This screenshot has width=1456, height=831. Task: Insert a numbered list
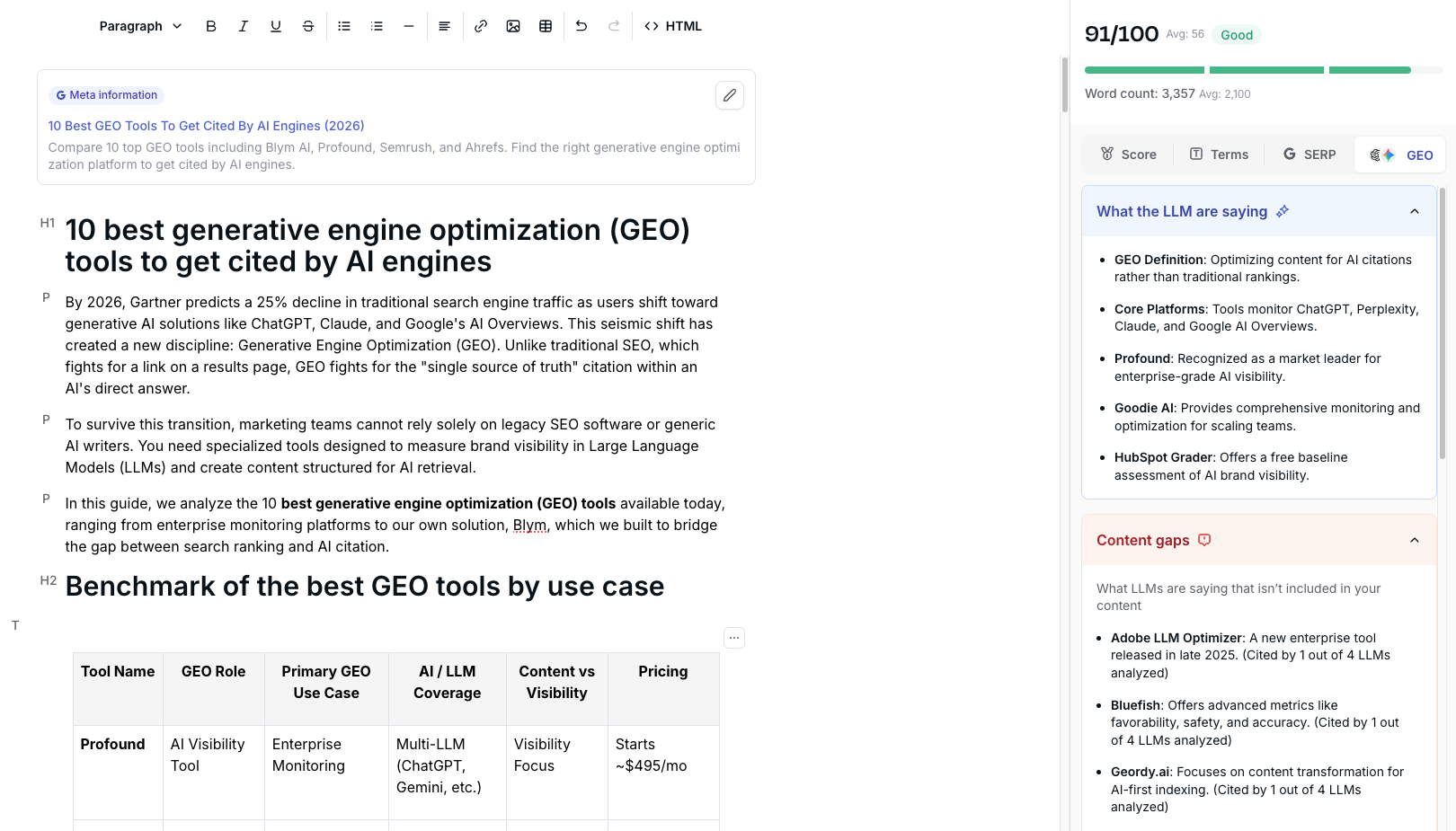(x=377, y=26)
